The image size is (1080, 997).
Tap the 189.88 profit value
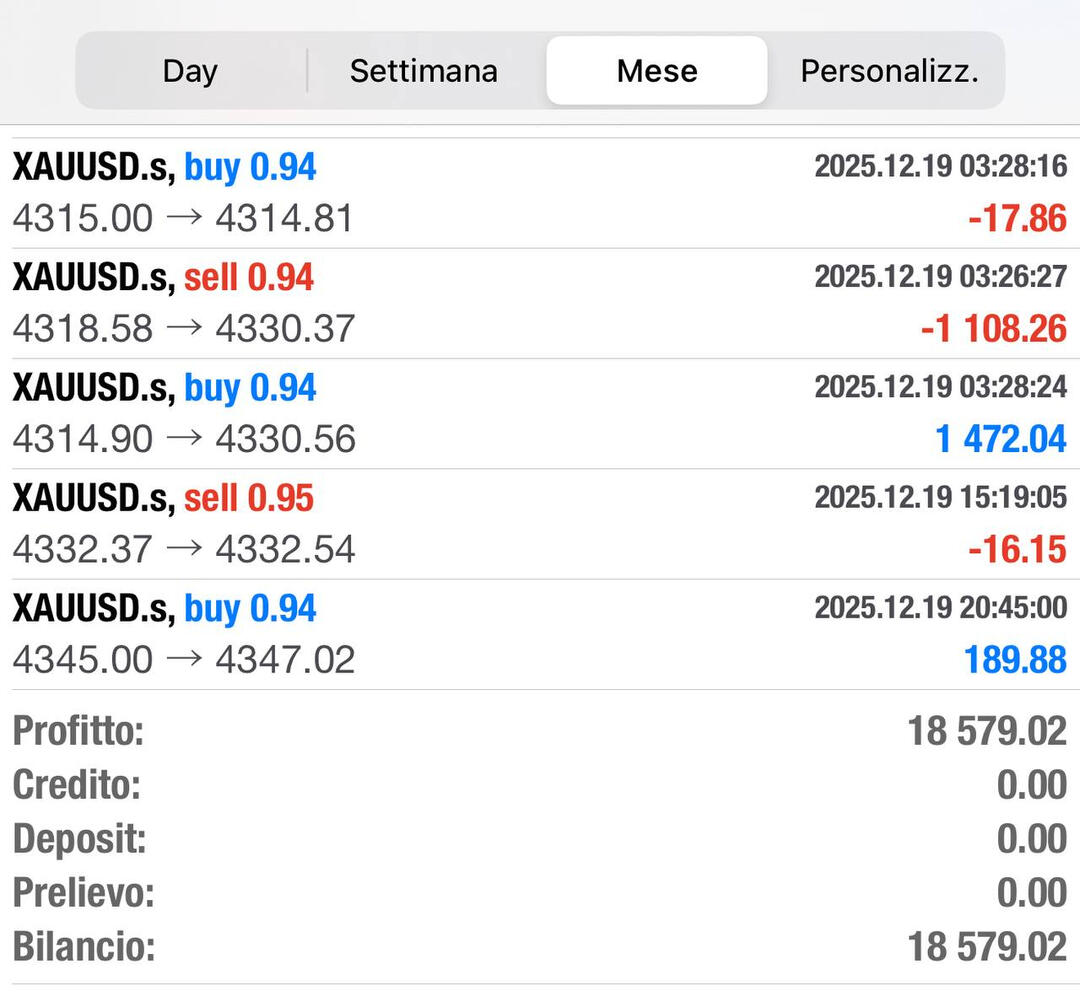[1014, 660]
